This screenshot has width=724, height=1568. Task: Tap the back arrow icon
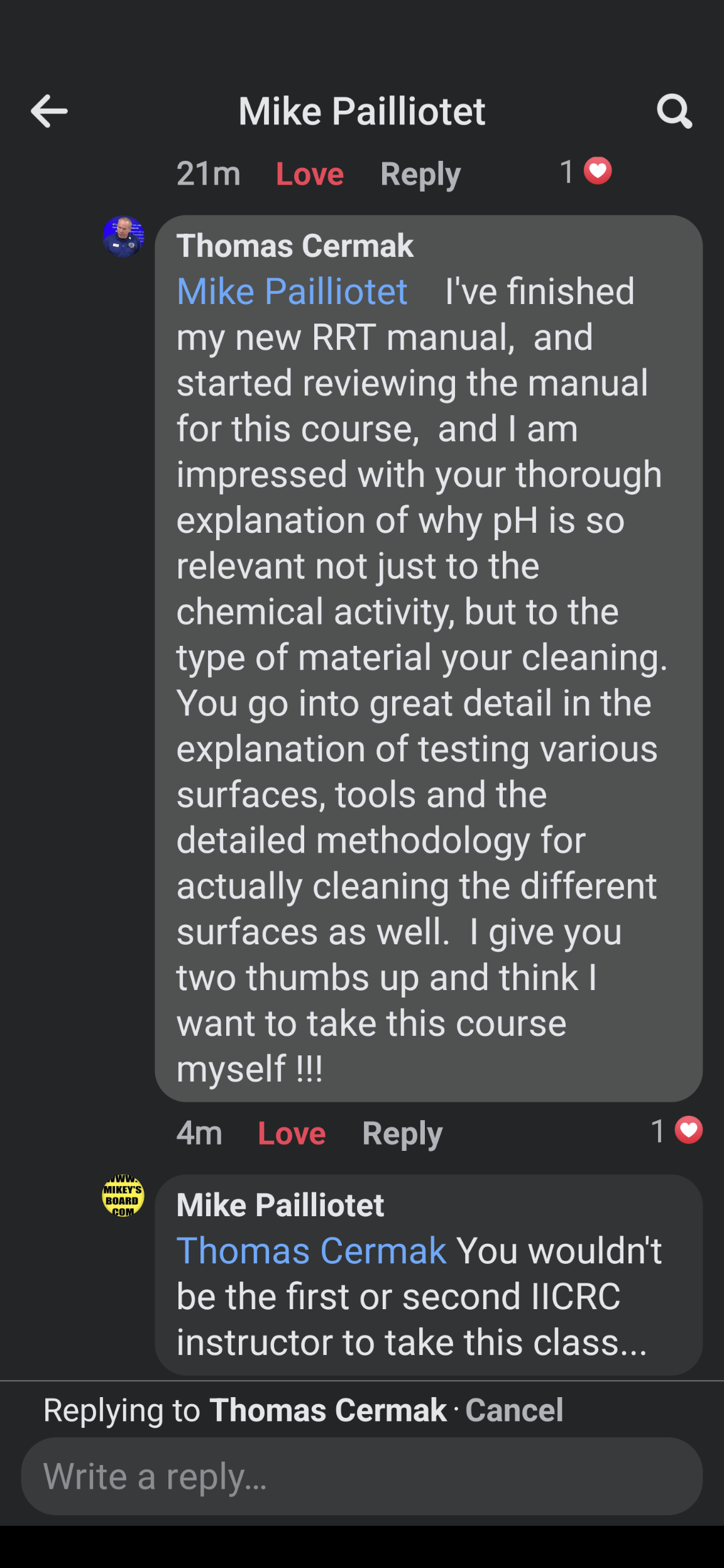(x=49, y=111)
